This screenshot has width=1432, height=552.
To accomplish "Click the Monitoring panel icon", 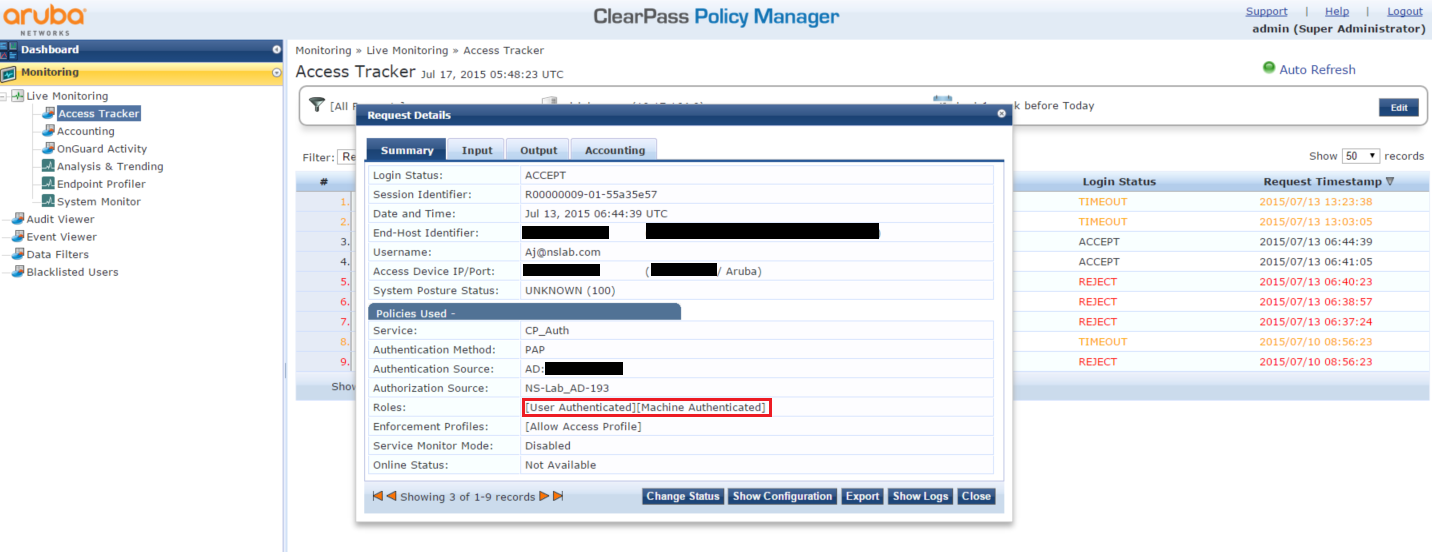I will [9, 73].
